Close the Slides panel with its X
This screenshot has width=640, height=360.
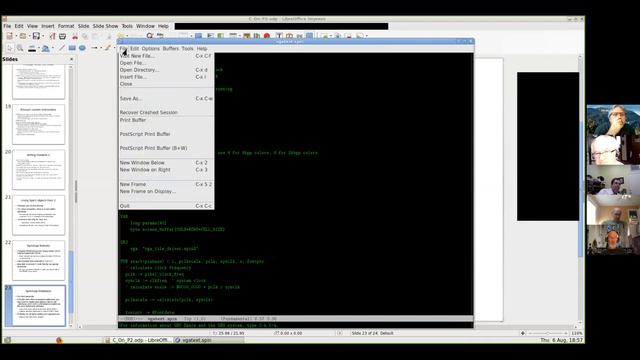72,59
